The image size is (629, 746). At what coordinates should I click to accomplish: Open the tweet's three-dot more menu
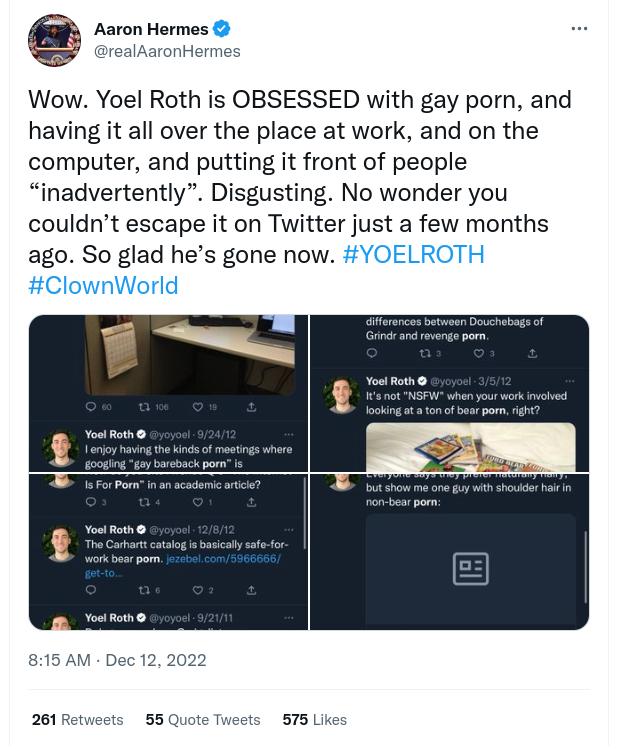pos(579,29)
